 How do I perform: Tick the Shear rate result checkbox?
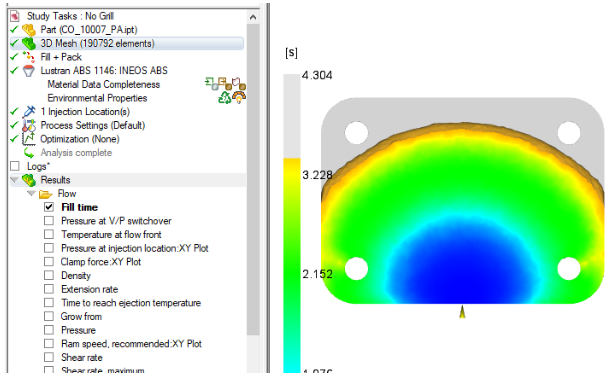[49, 357]
